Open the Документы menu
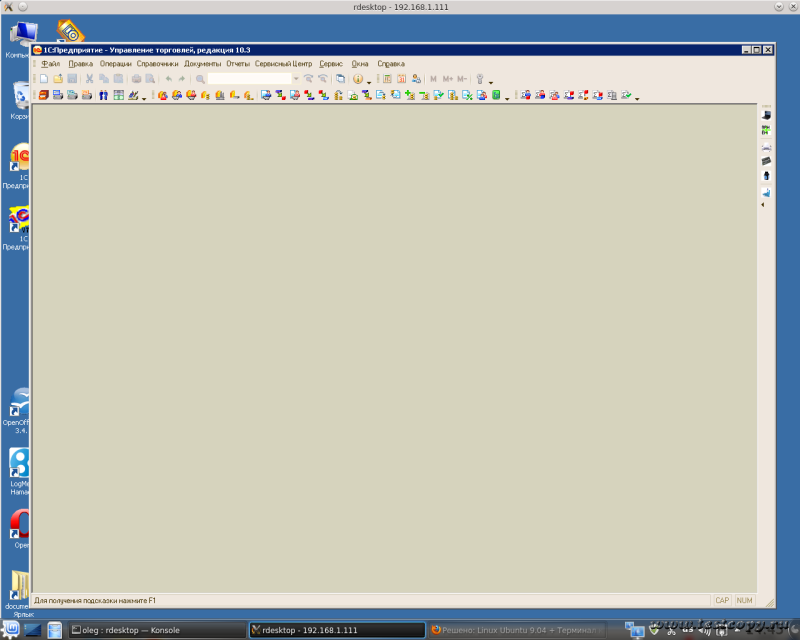800x640 pixels. click(x=203, y=63)
